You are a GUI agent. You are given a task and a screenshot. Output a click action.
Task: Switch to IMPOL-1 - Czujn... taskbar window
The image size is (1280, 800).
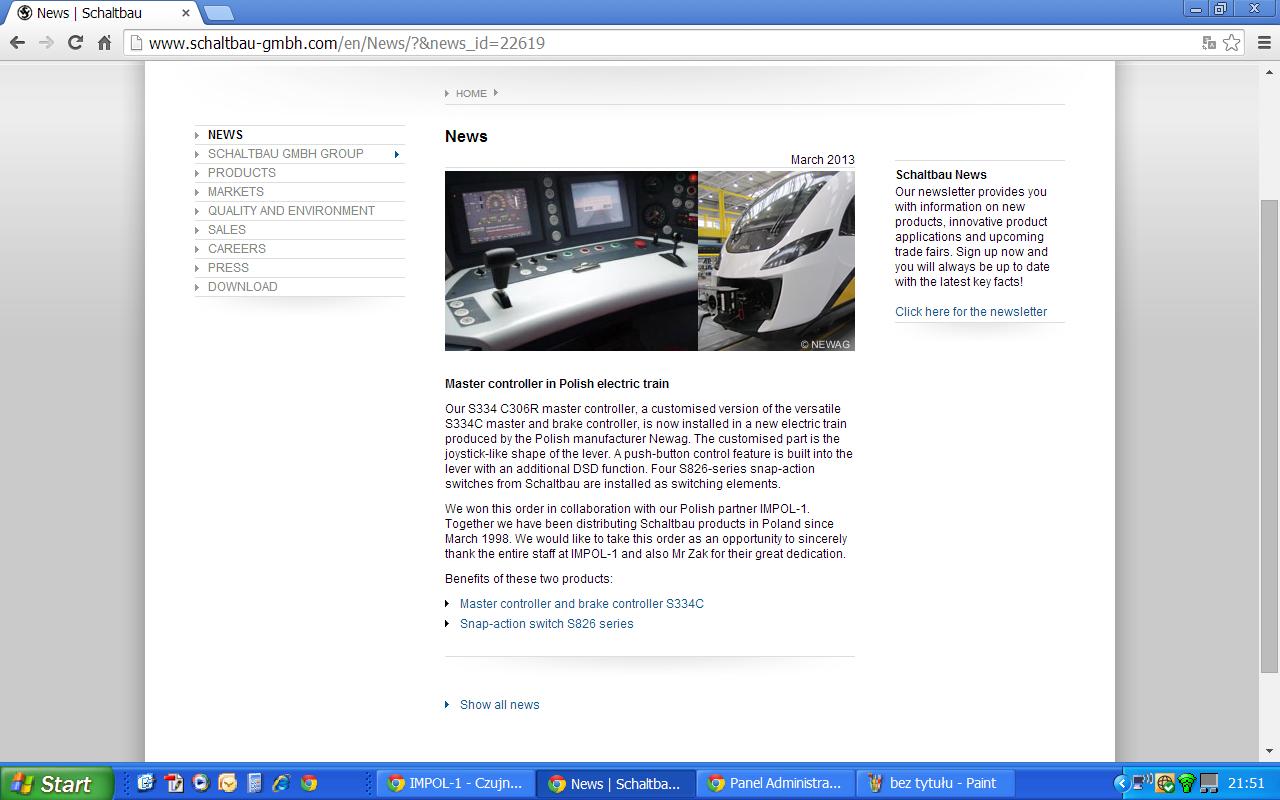456,783
